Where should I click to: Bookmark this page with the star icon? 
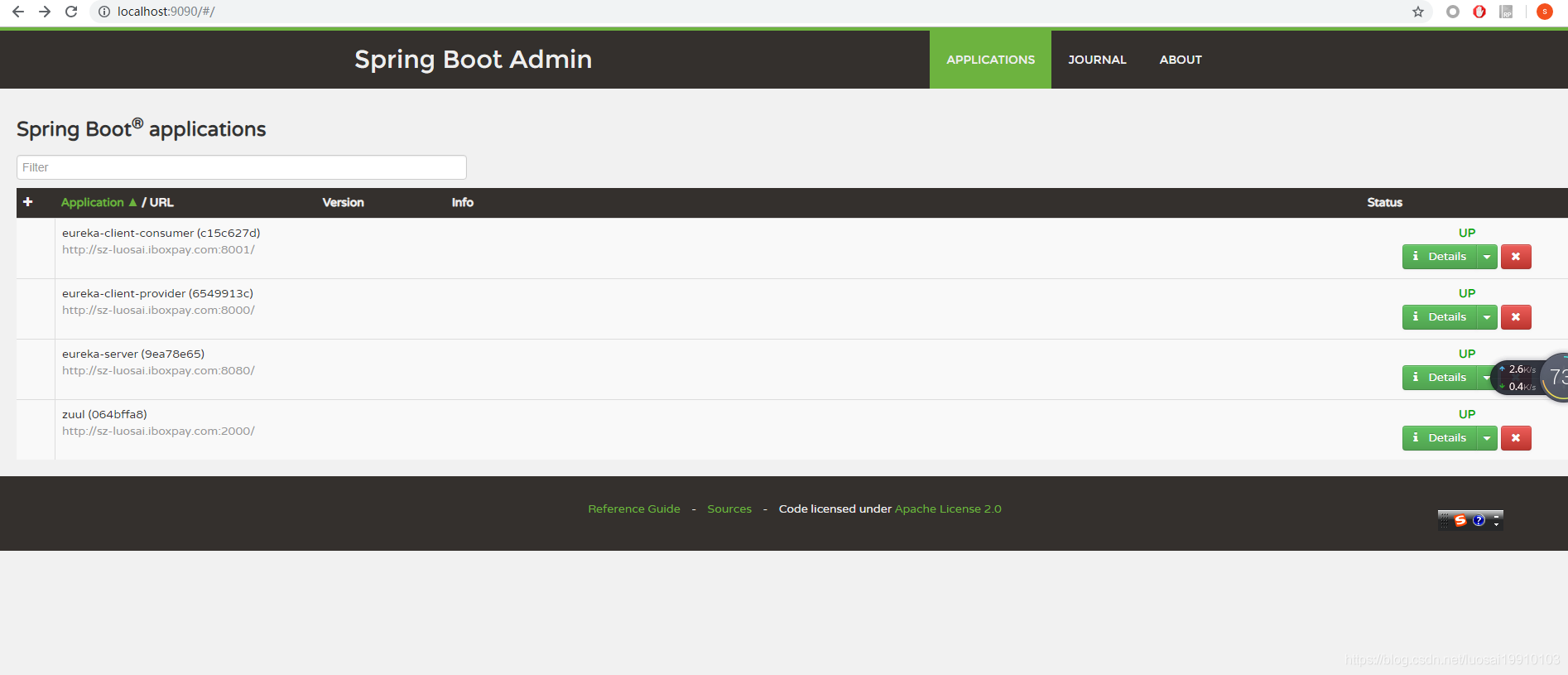point(1418,12)
